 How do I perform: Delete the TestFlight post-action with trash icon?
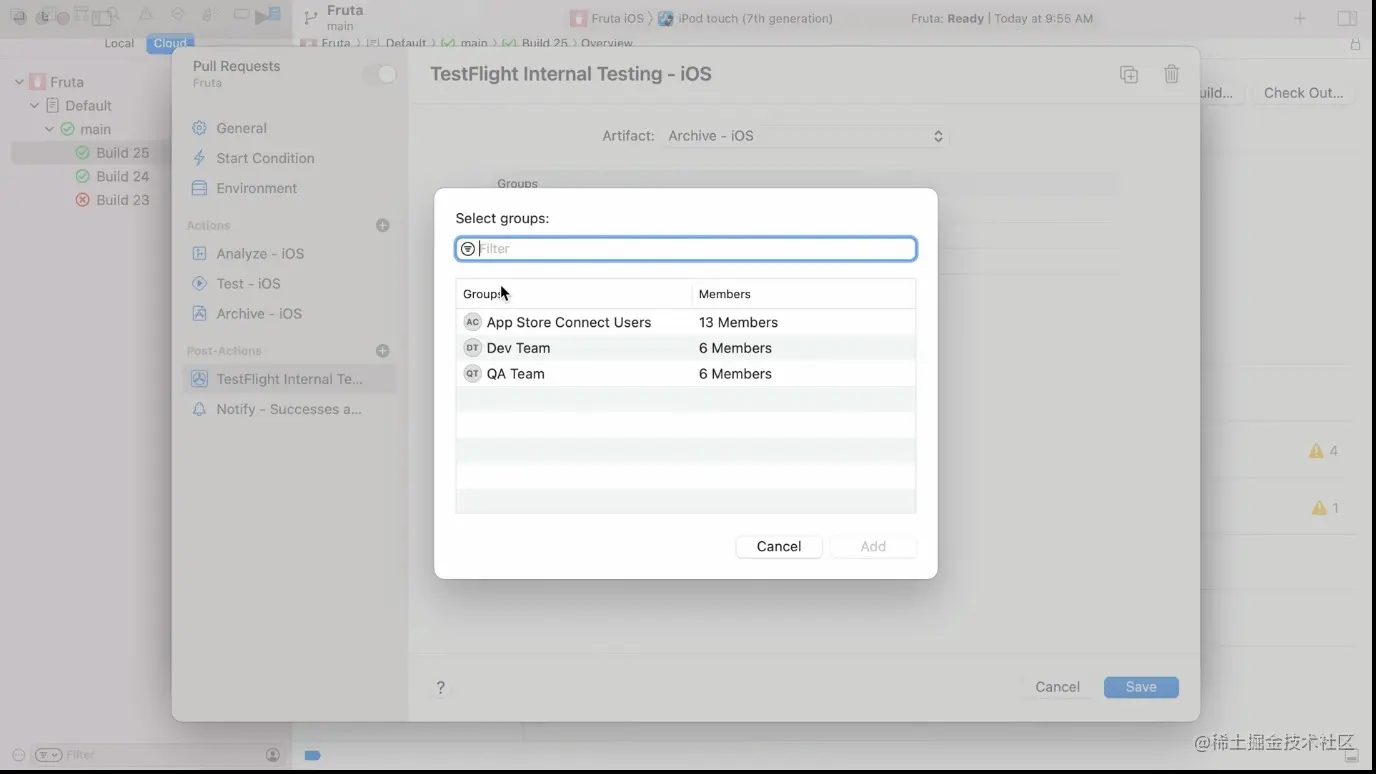(x=1172, y=74)
